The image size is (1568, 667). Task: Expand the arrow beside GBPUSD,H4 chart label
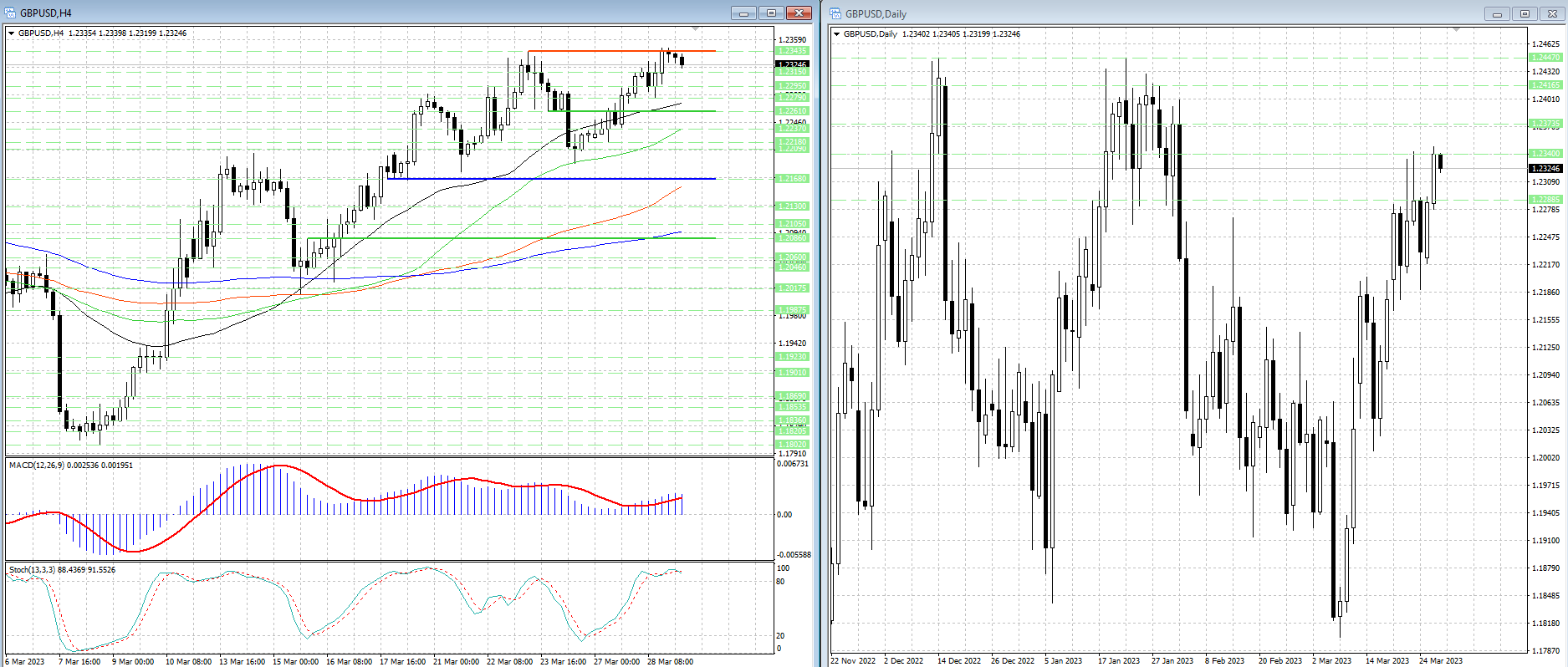[11, 33]
